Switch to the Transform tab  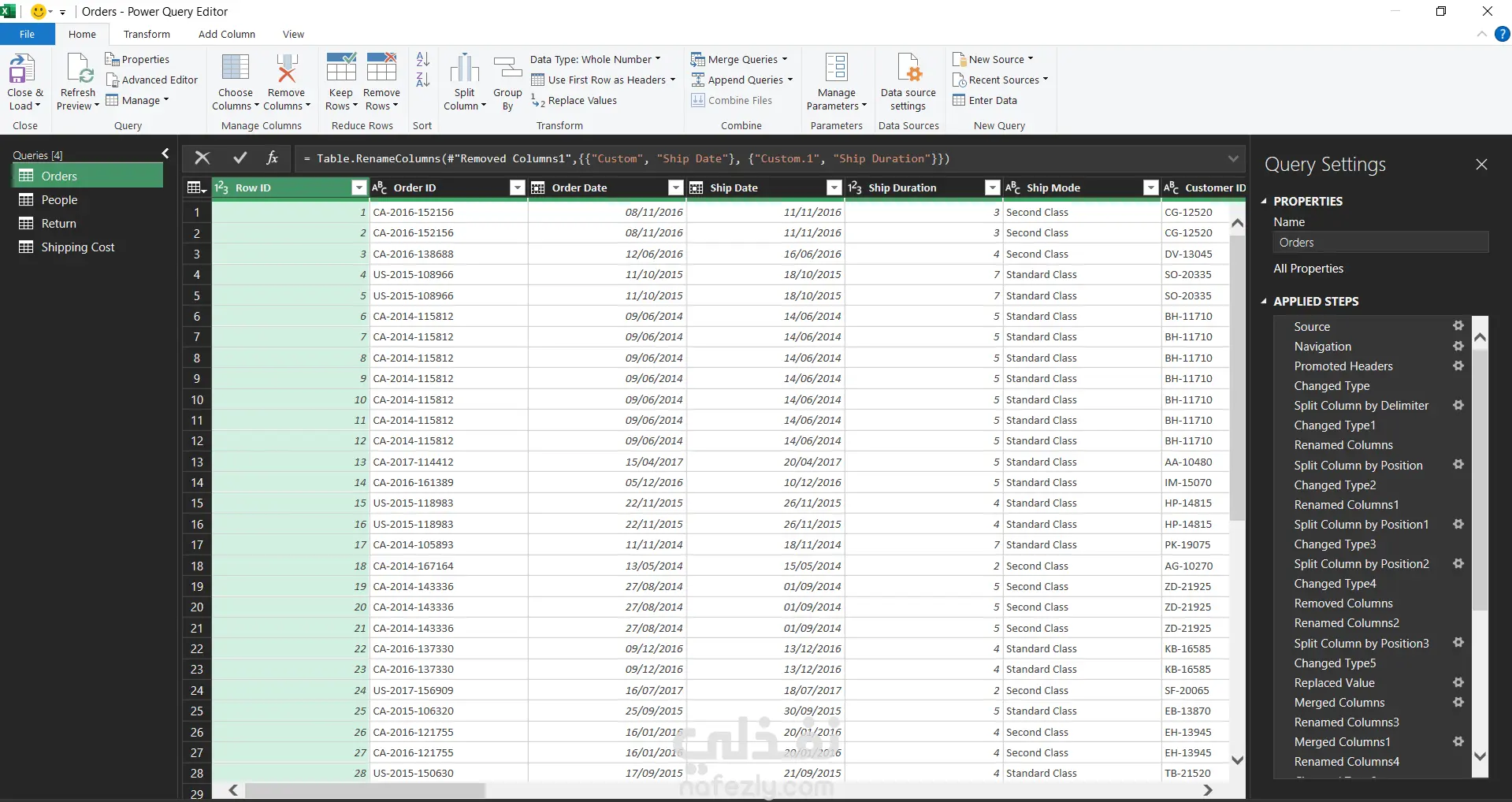pyautogui.click(x=147, y=34)
